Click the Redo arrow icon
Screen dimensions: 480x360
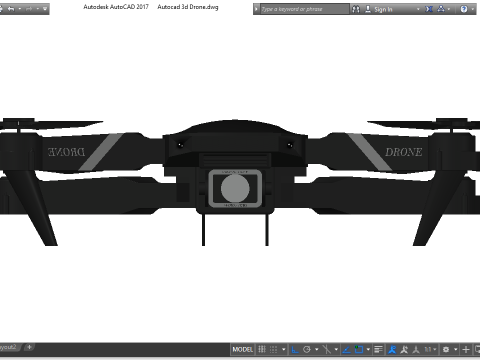point(29,9)
